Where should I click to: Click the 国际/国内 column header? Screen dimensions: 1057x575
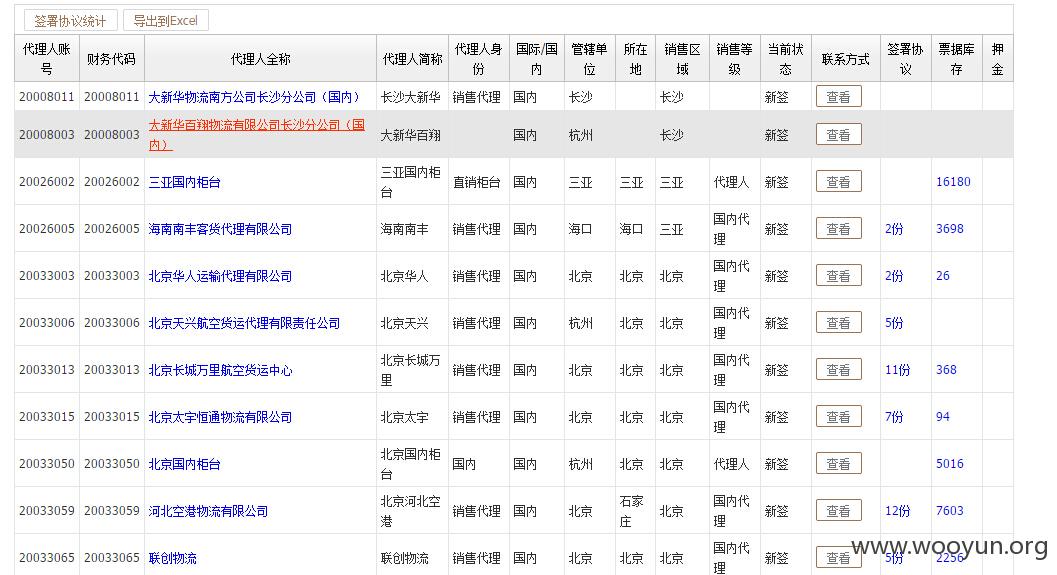point(537,59)
